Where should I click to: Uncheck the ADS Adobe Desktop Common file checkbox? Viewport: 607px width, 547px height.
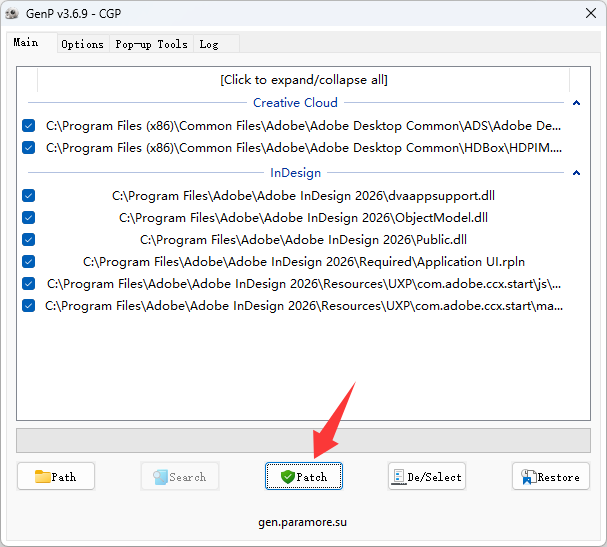pyautogui.click(x=29, y=125)
